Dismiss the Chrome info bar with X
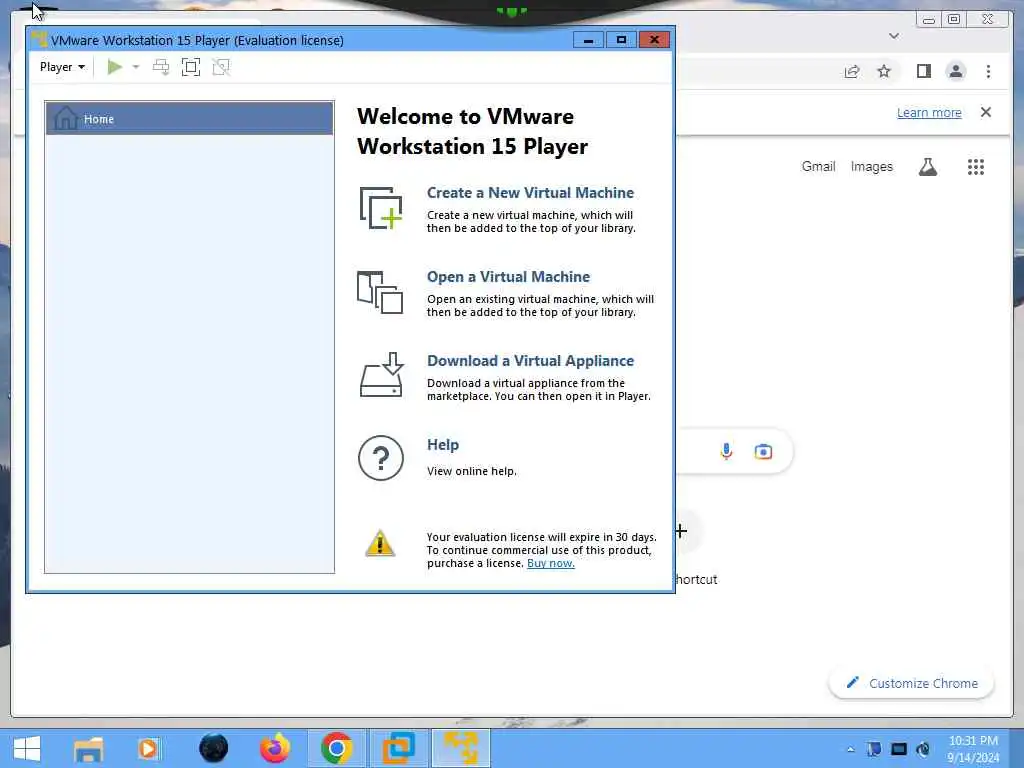 coord(986,112)
